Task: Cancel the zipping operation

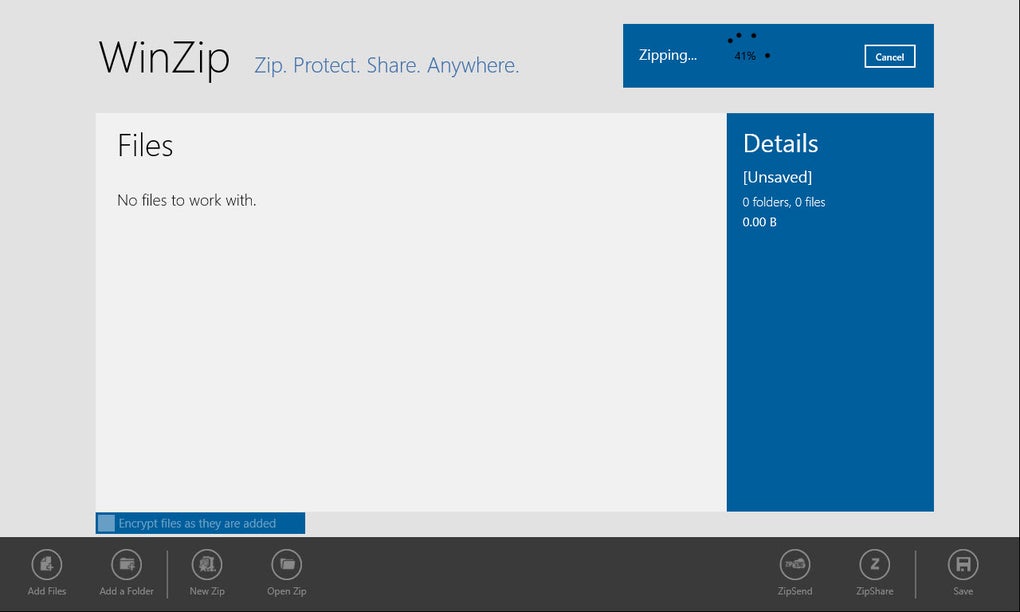Action: click(x=890, y=57)
